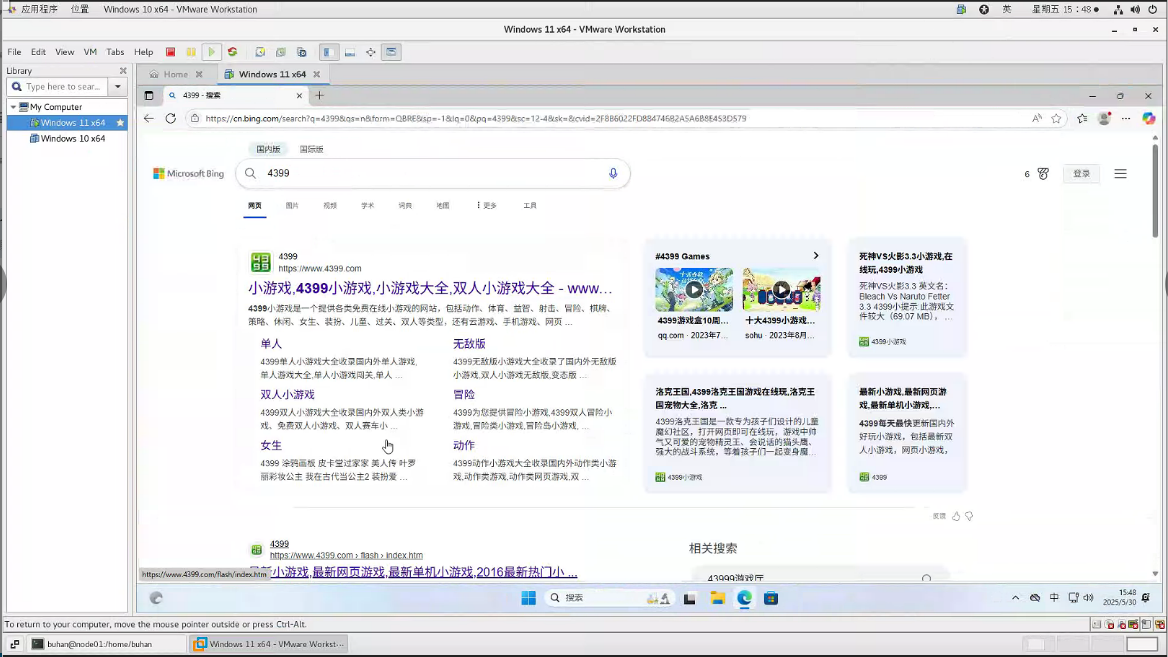Toggle the console view toolbar icon
The image size is (1168, 657).
(x=391, y=52)
